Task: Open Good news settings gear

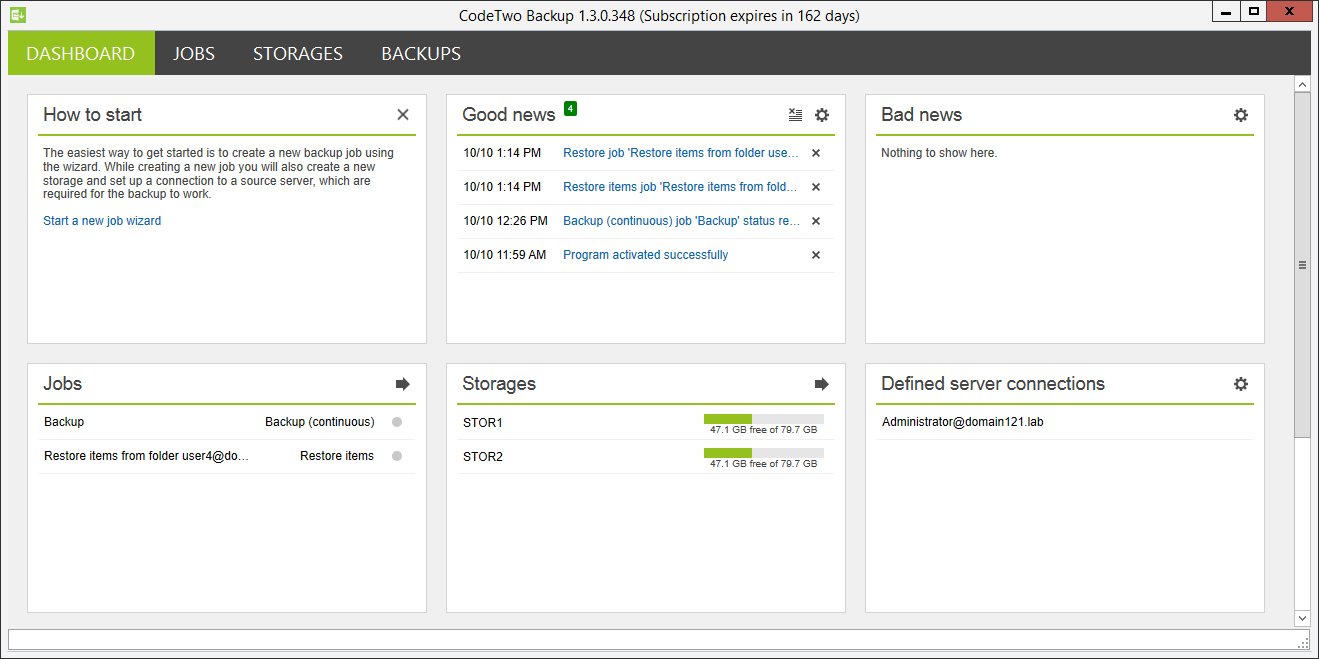Action: 822,115
